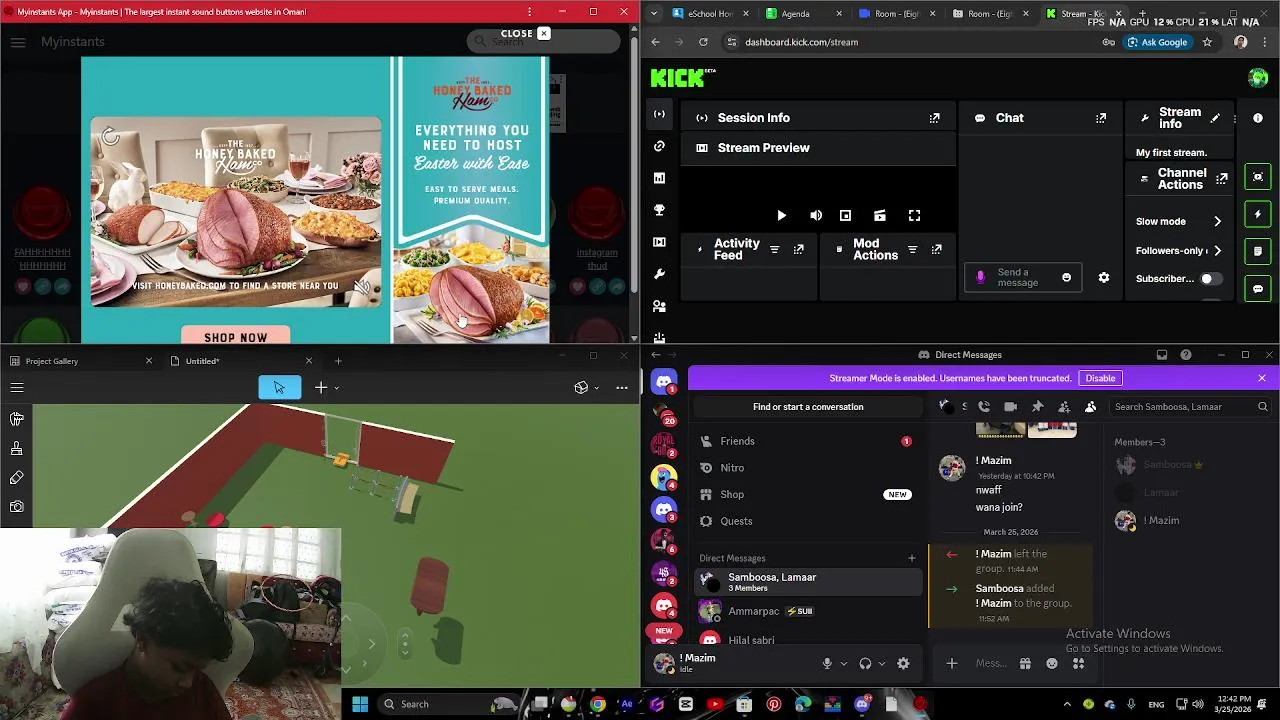
Task: Open the 3D view cube dropdown
Action: pyautogui.click(x=587, y=388)
